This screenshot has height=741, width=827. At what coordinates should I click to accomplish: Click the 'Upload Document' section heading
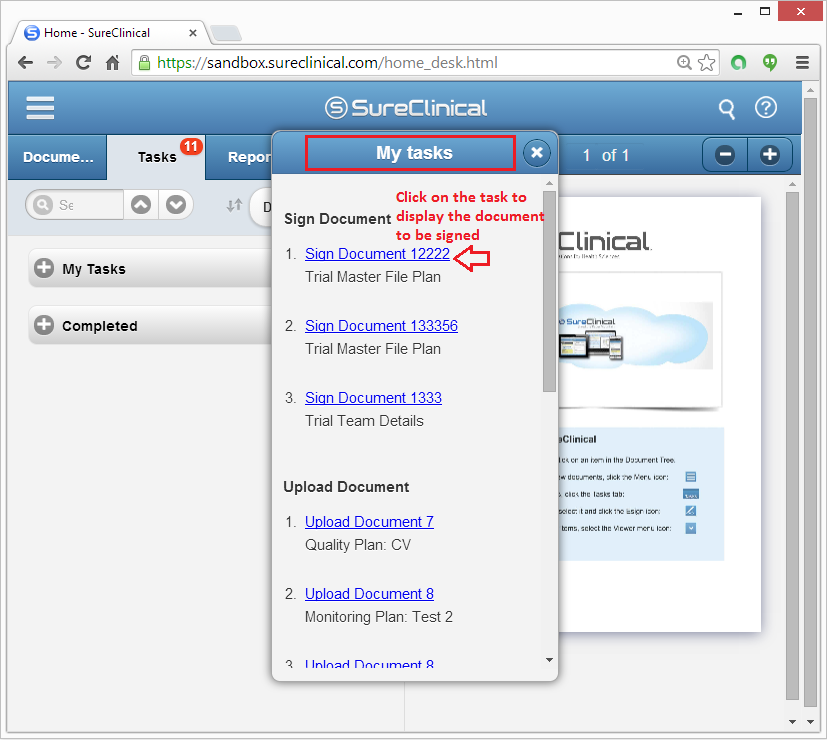pos(346,487)
